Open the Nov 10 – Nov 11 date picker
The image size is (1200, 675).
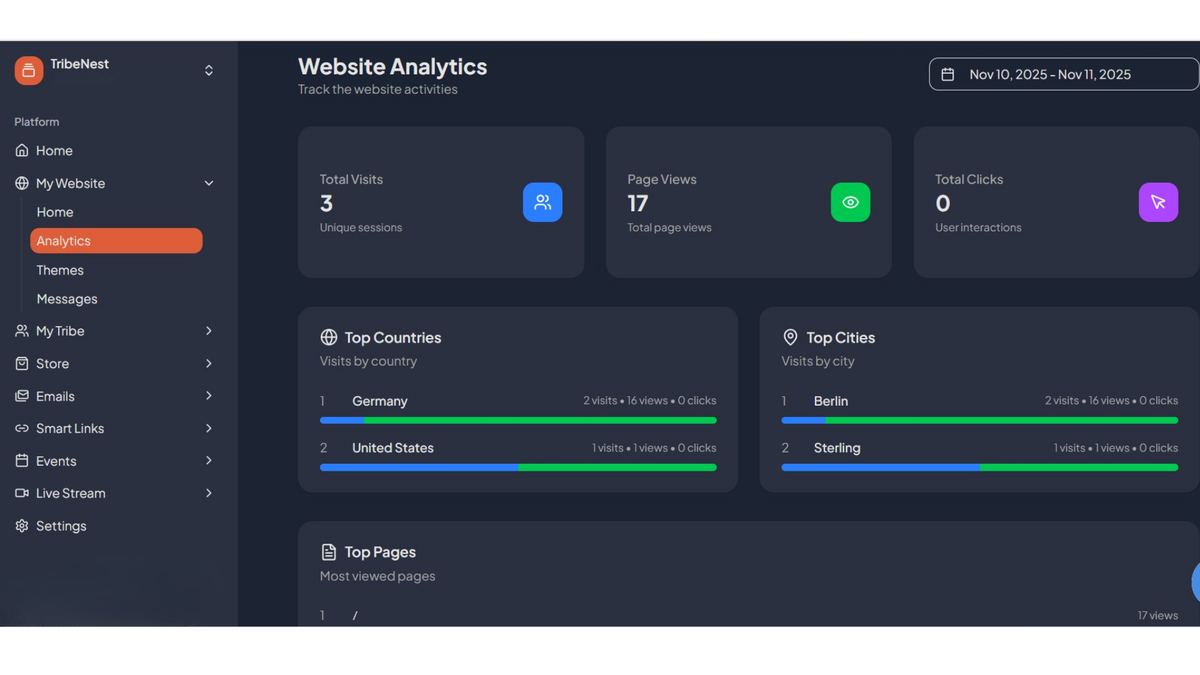1064,74
